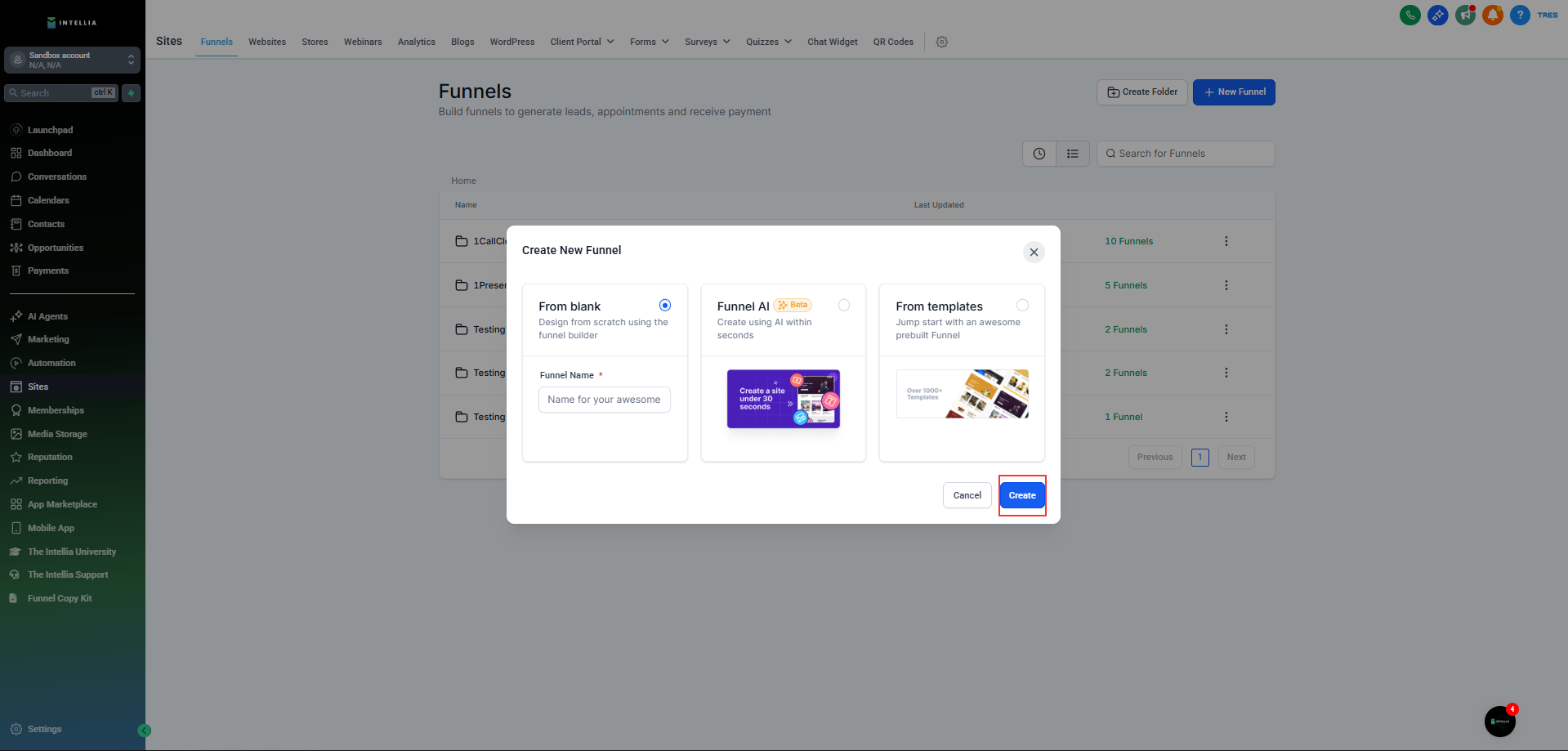Switch to the Websites tab
This screenshot has height=751, width=1568.
click(267, 42)
